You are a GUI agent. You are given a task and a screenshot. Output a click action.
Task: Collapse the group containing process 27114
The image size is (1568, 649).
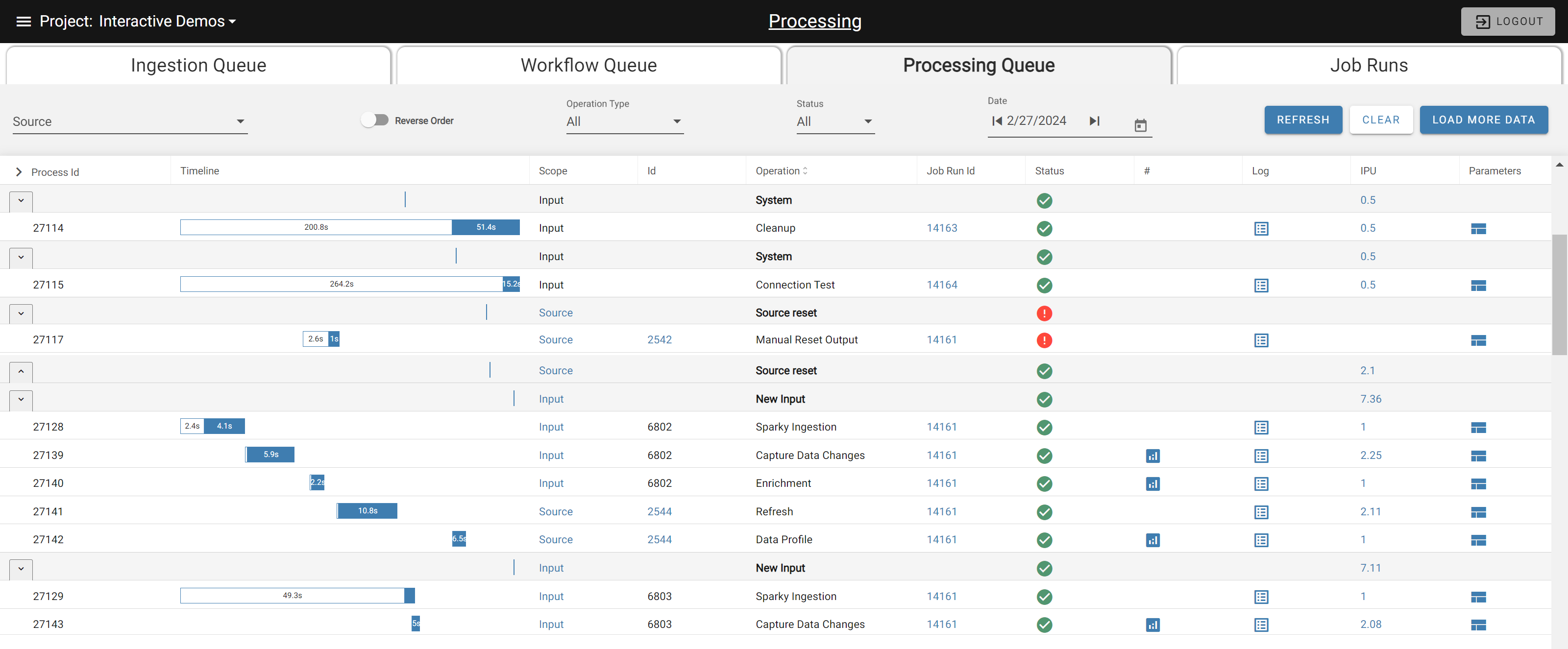click(21, 201)
